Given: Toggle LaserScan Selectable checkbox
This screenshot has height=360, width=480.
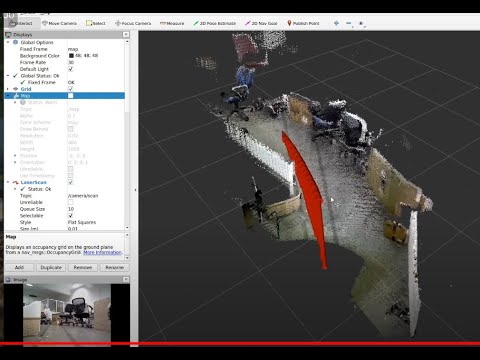Looking at the screenshot, I should click(71, 216).
